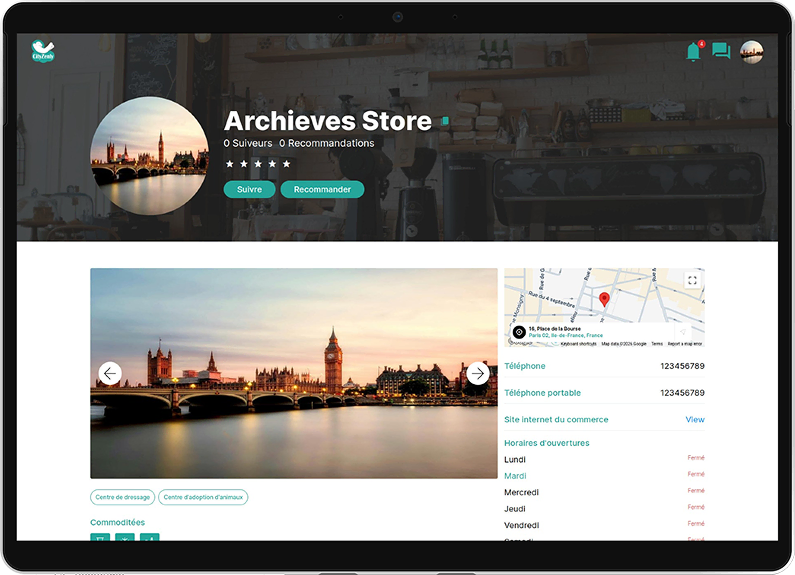Click the Archieves Store round profile photo
Image resolution: width=795 pixels, height=575 pixels.
pos(150,156)
